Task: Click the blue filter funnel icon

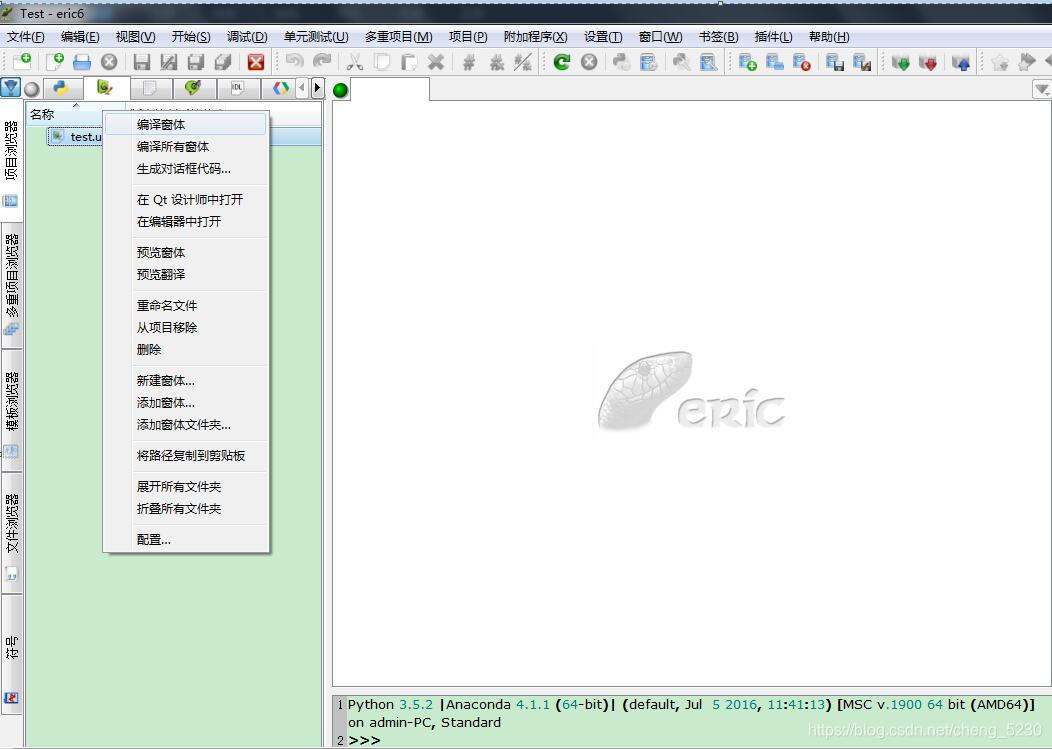Action: click(11, 87)
